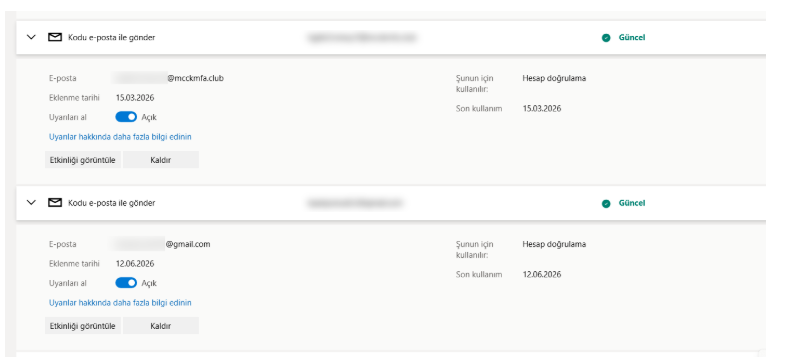Click the green check icon for the gmail.com entry

coord(606,203)
